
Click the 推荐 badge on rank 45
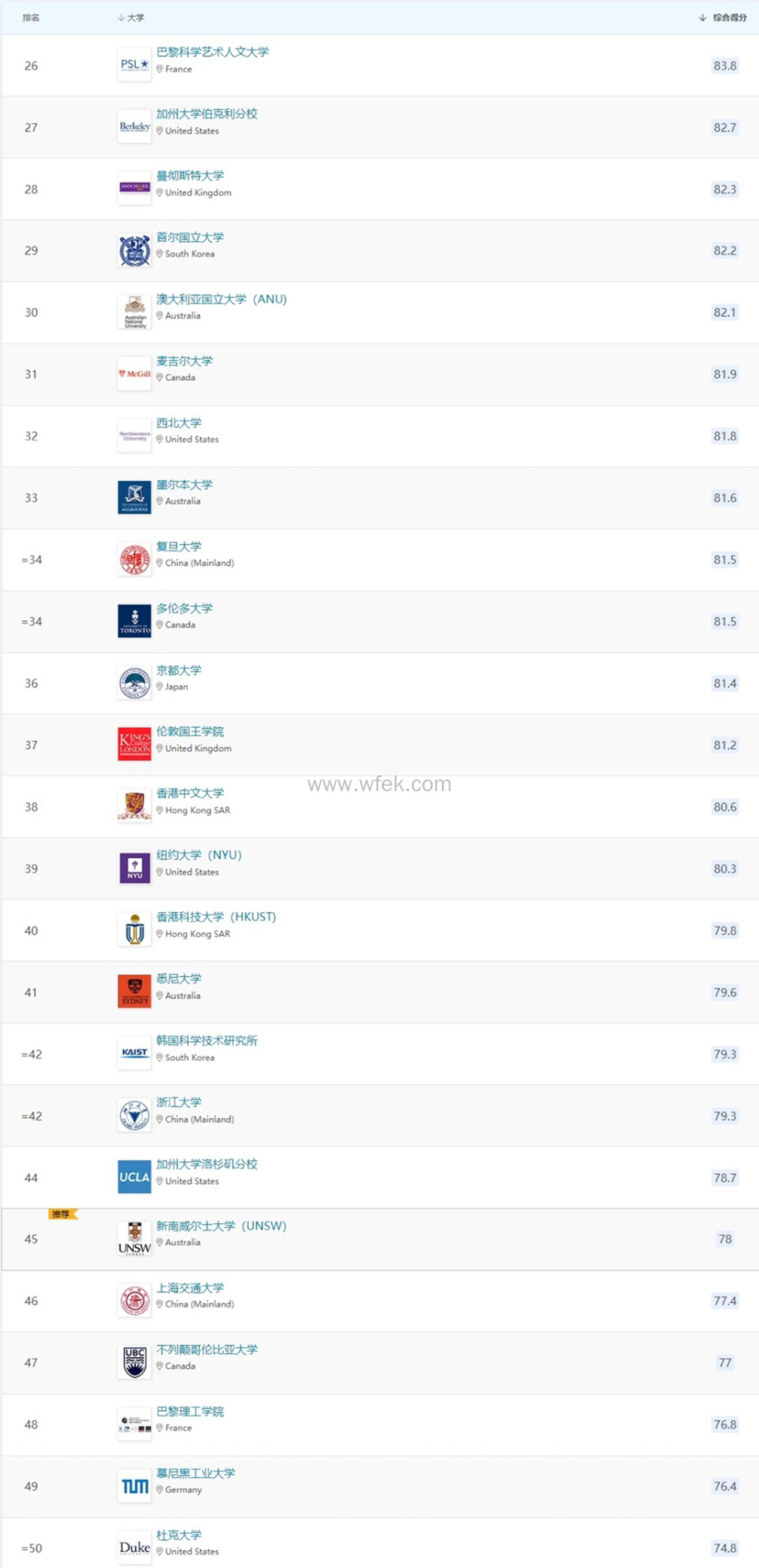[x=62, y=1214]
